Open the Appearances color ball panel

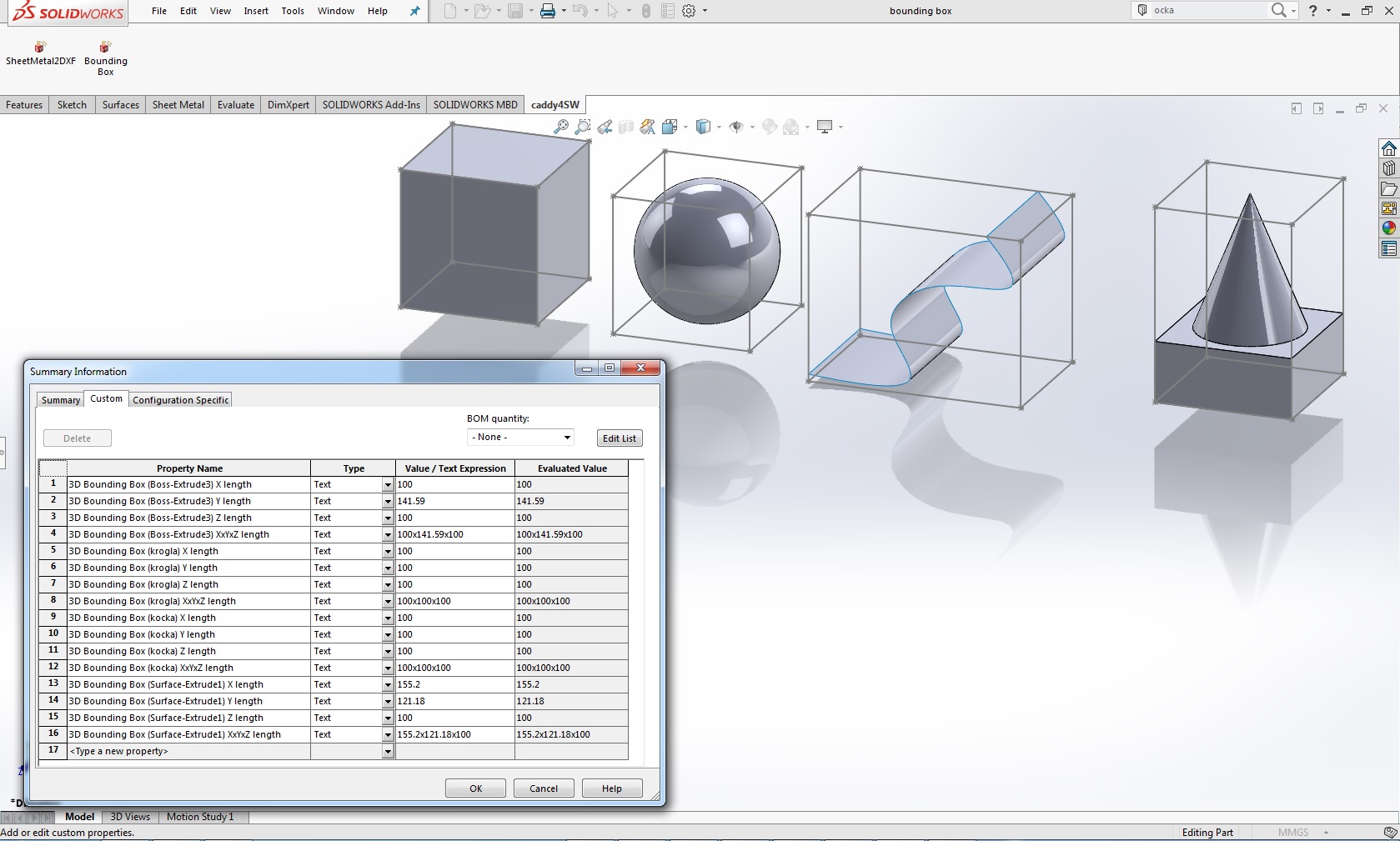[1388, 228]
